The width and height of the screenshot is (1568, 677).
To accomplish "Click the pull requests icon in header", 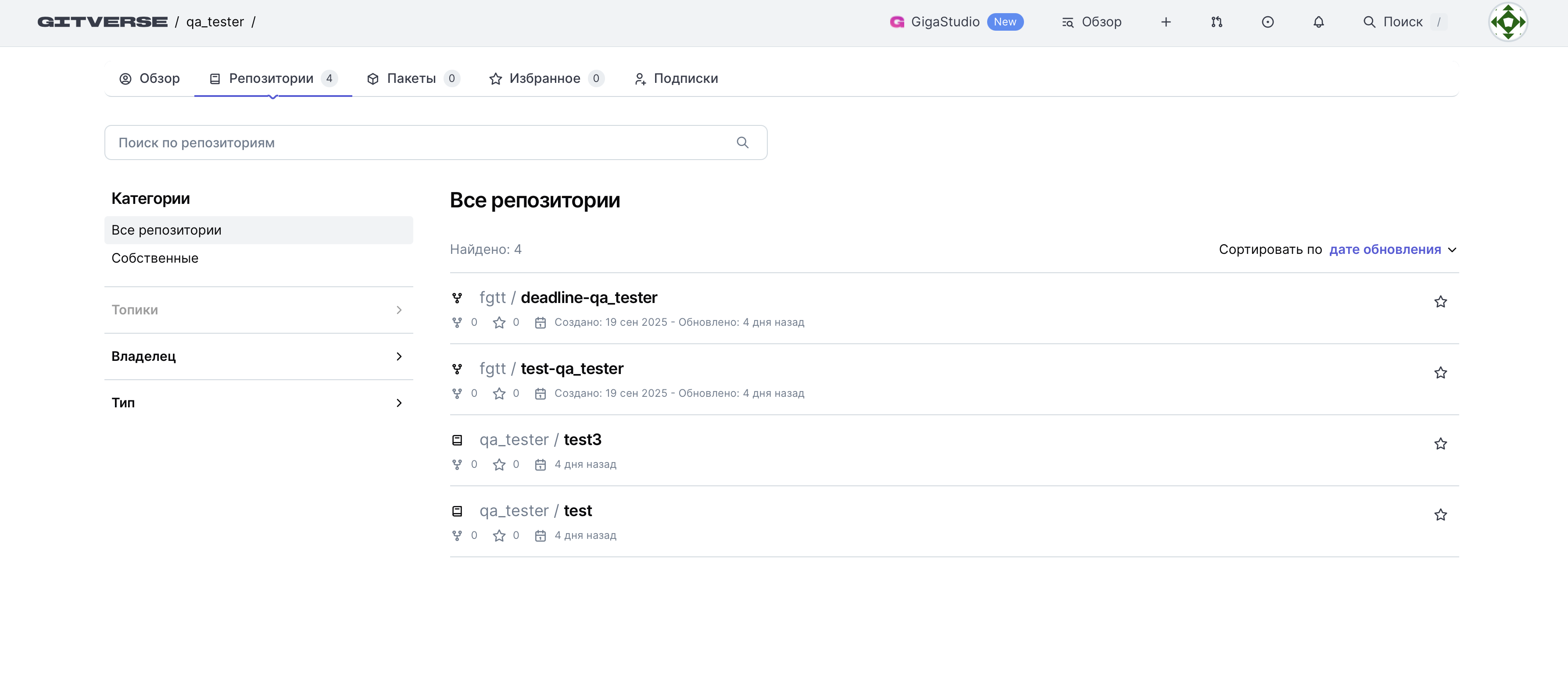I will pyautogui.click(x=1216, y=22).
